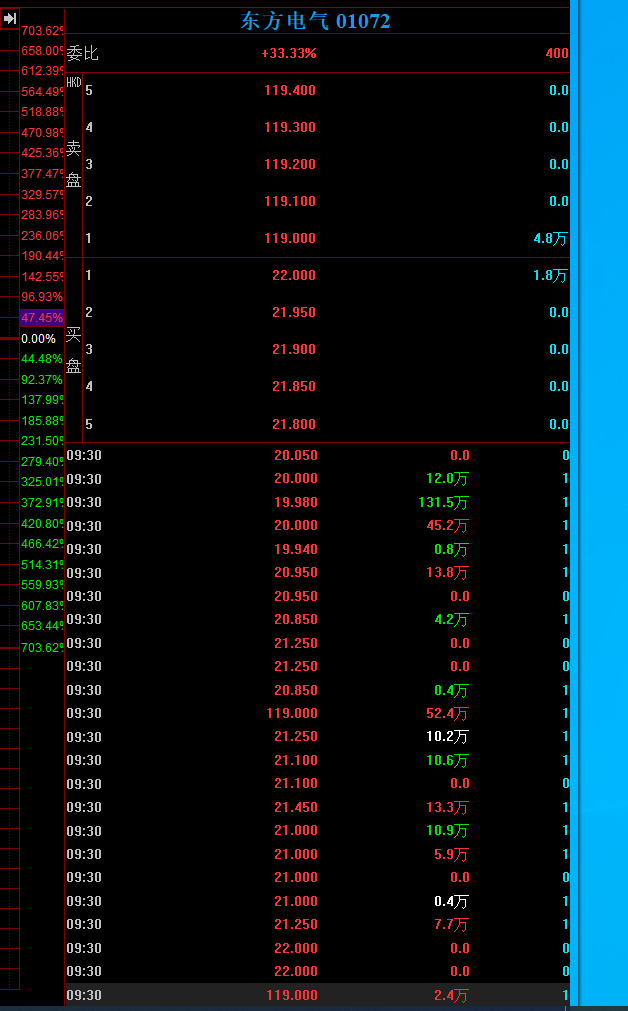The height and width of the screenshot is (1011, 628).
Task: Click the 142.55% axis label
Action: (x=43, y=277)
